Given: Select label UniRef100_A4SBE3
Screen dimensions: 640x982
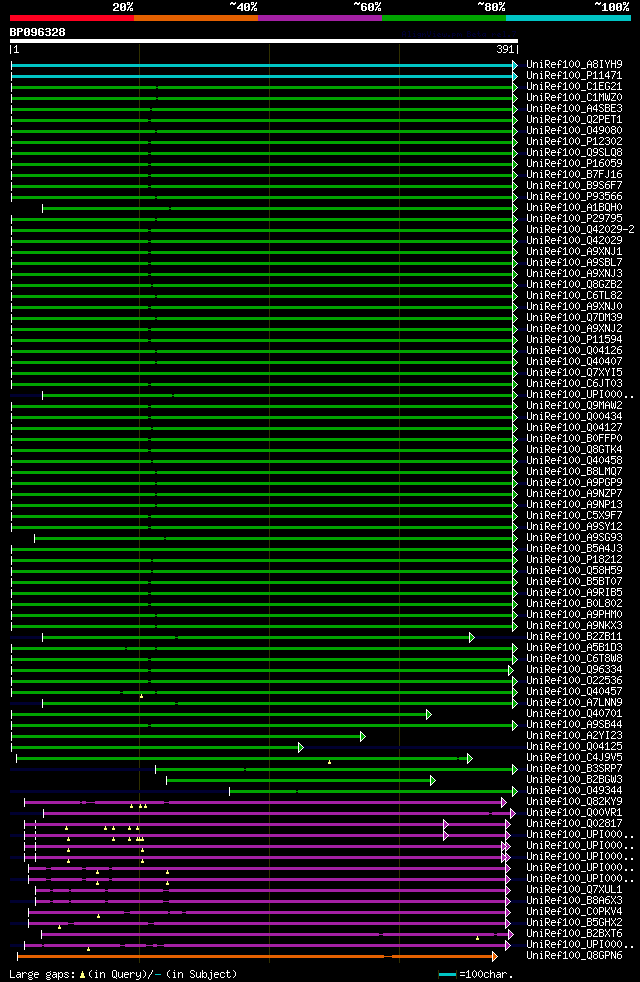Looking at the screenshot, I should [574, 108].
